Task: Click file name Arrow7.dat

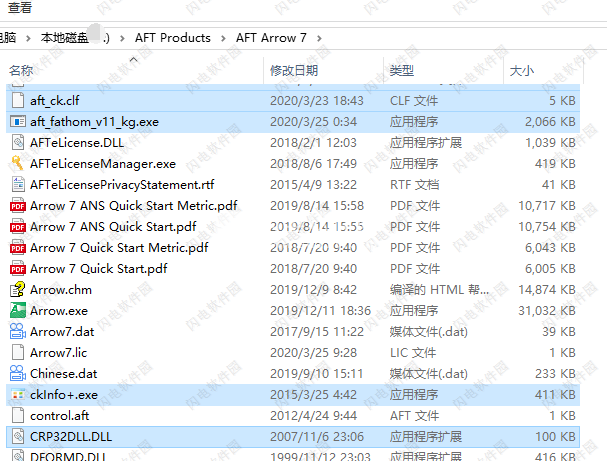Action: click(62, 332)
